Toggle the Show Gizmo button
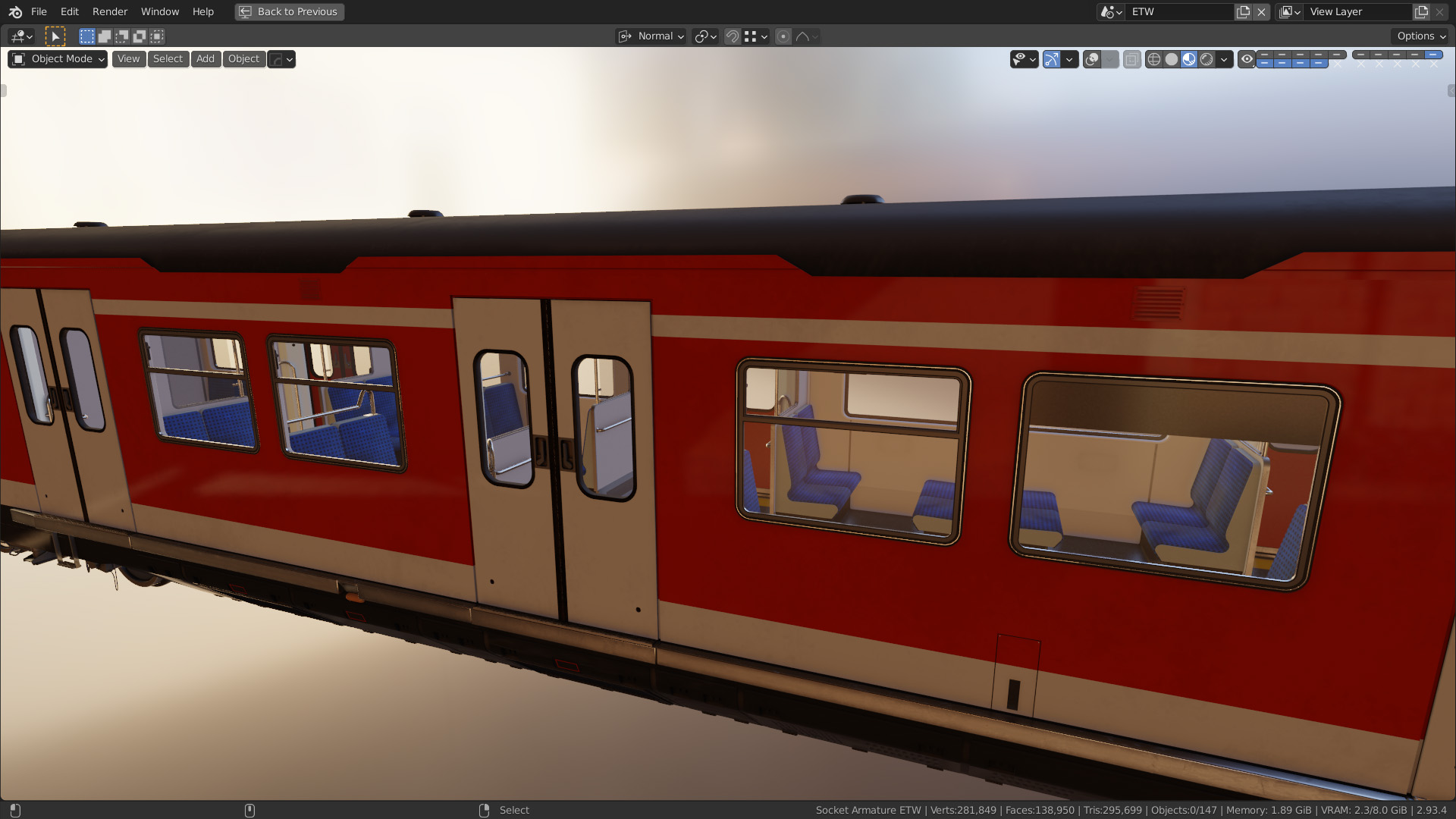This screenshot has width=1456, height=819. point(1052,59)
